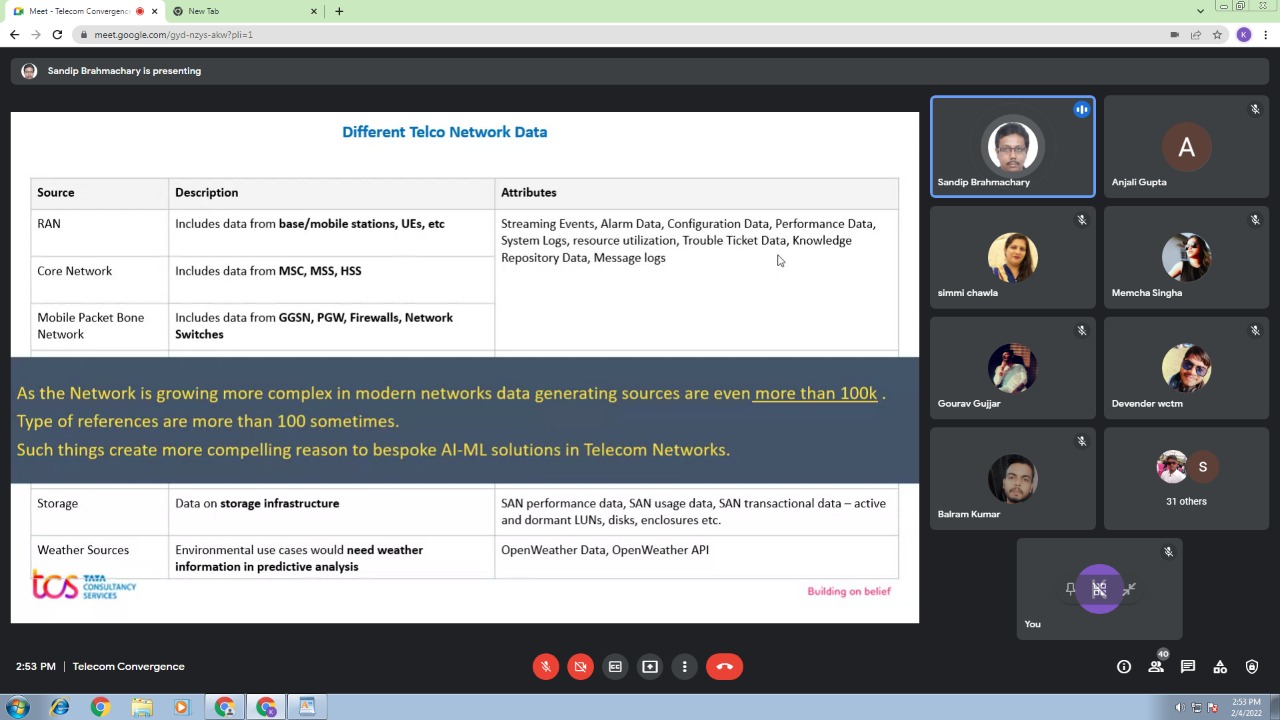Open meeting details info panel
The height and width of the screenshot is (720, 1280).
pyautogui.click(x=1124, y=667)
